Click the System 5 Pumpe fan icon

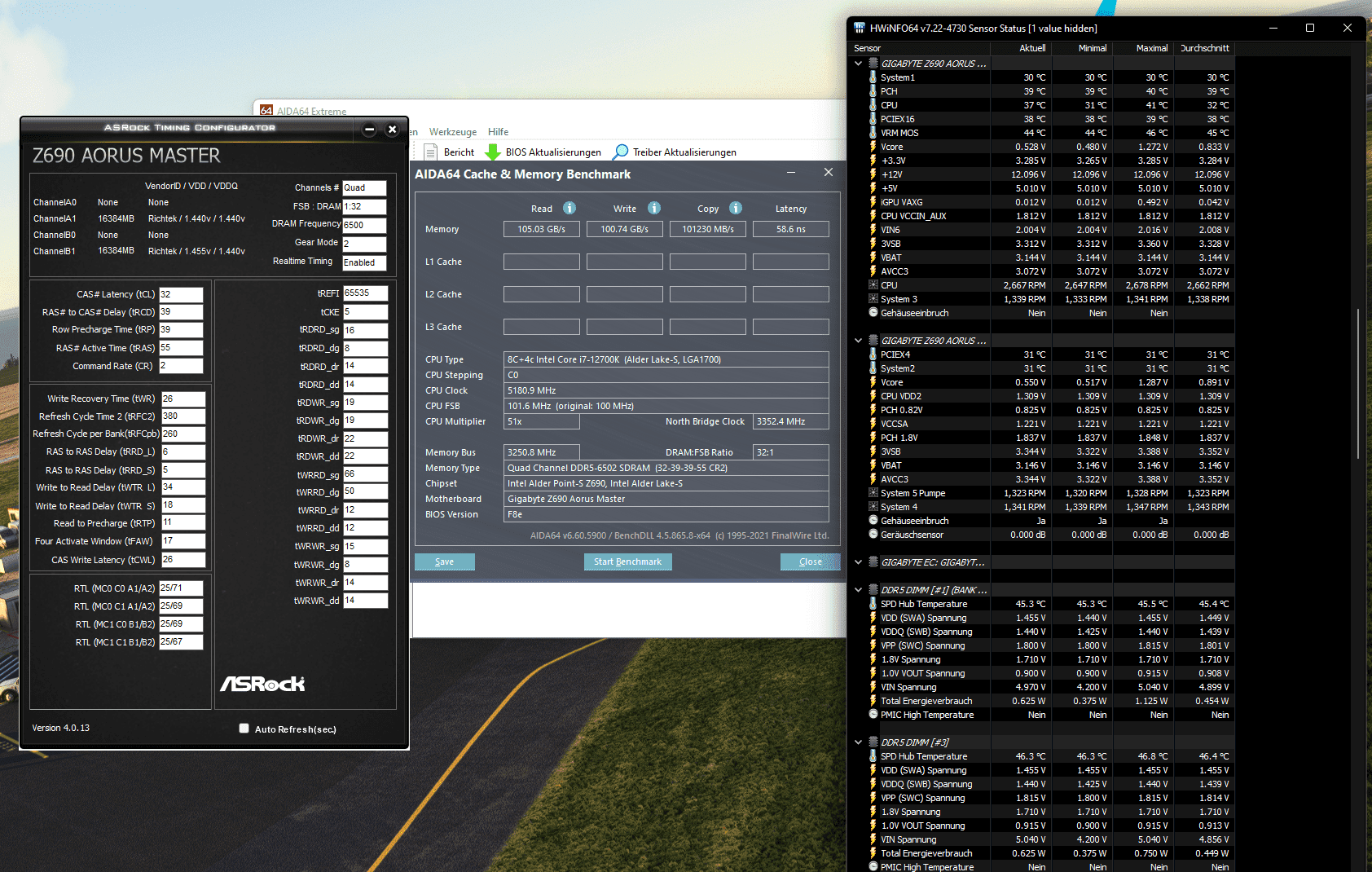click(x=873, y=493)
